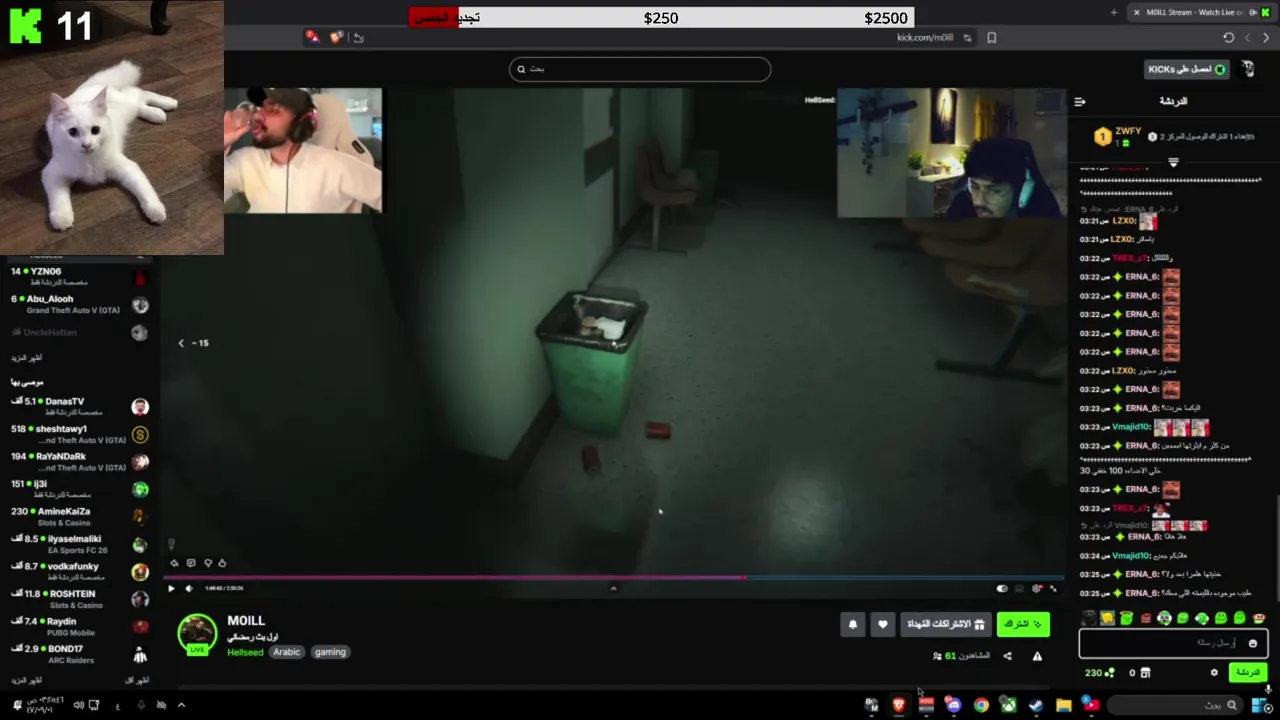Expand the chevron below the player
Viewport: 1280px width, 720px height.
pos(613,588)
